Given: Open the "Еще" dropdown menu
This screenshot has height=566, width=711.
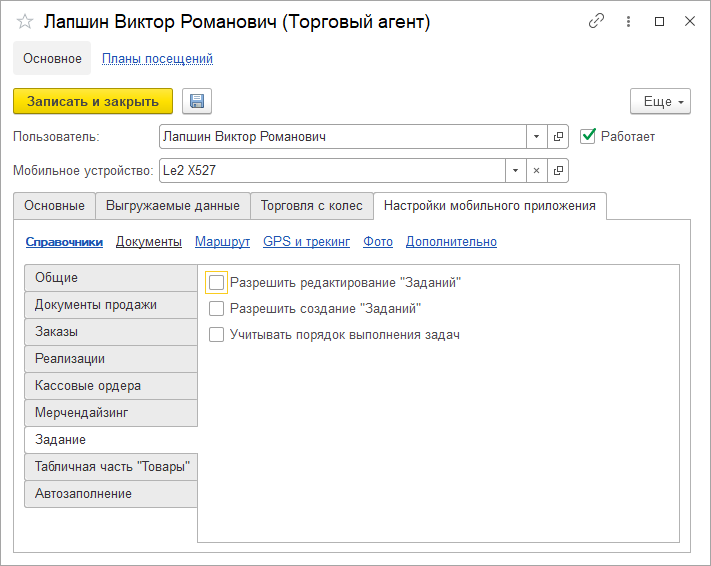Looking at the screenshot, I should coord(660,101).
